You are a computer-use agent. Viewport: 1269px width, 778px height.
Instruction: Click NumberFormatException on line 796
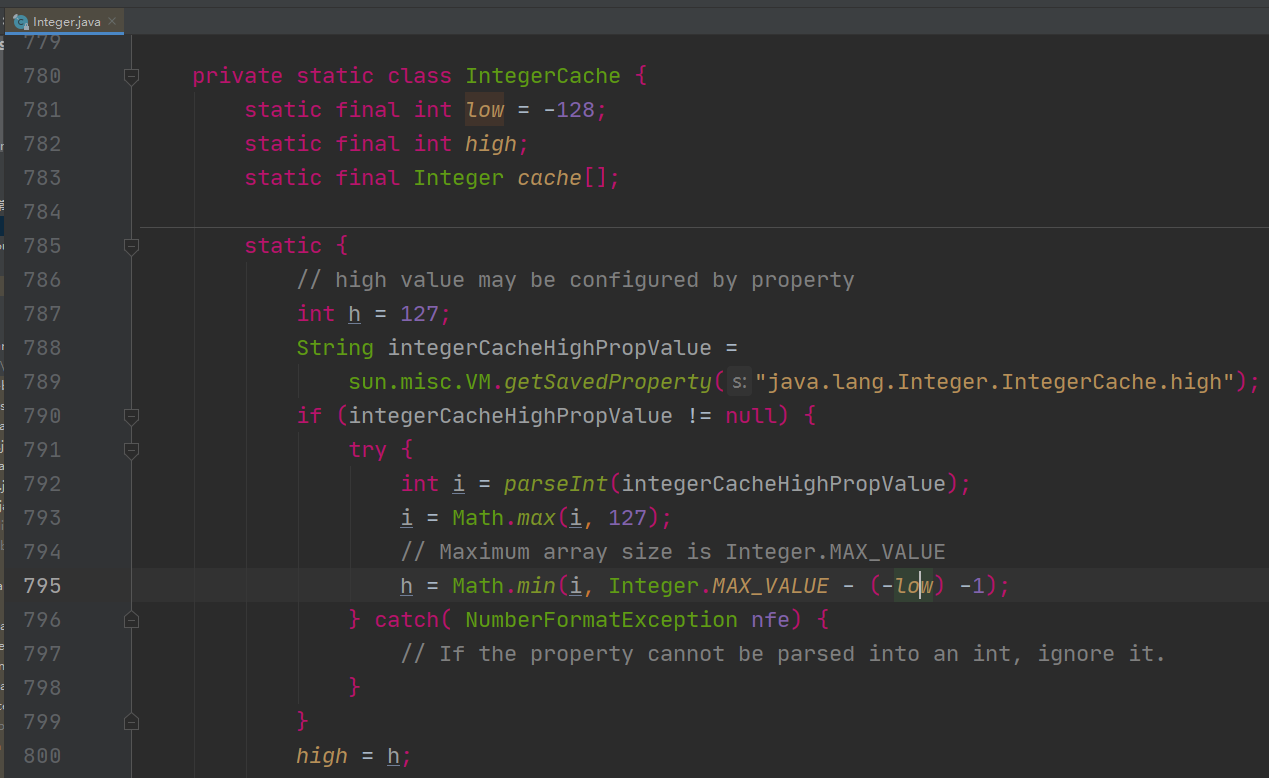point(601,620)
